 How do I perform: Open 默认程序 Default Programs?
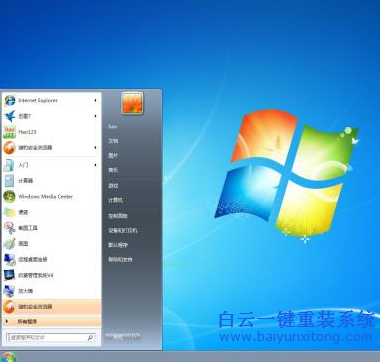pos(118,245)
